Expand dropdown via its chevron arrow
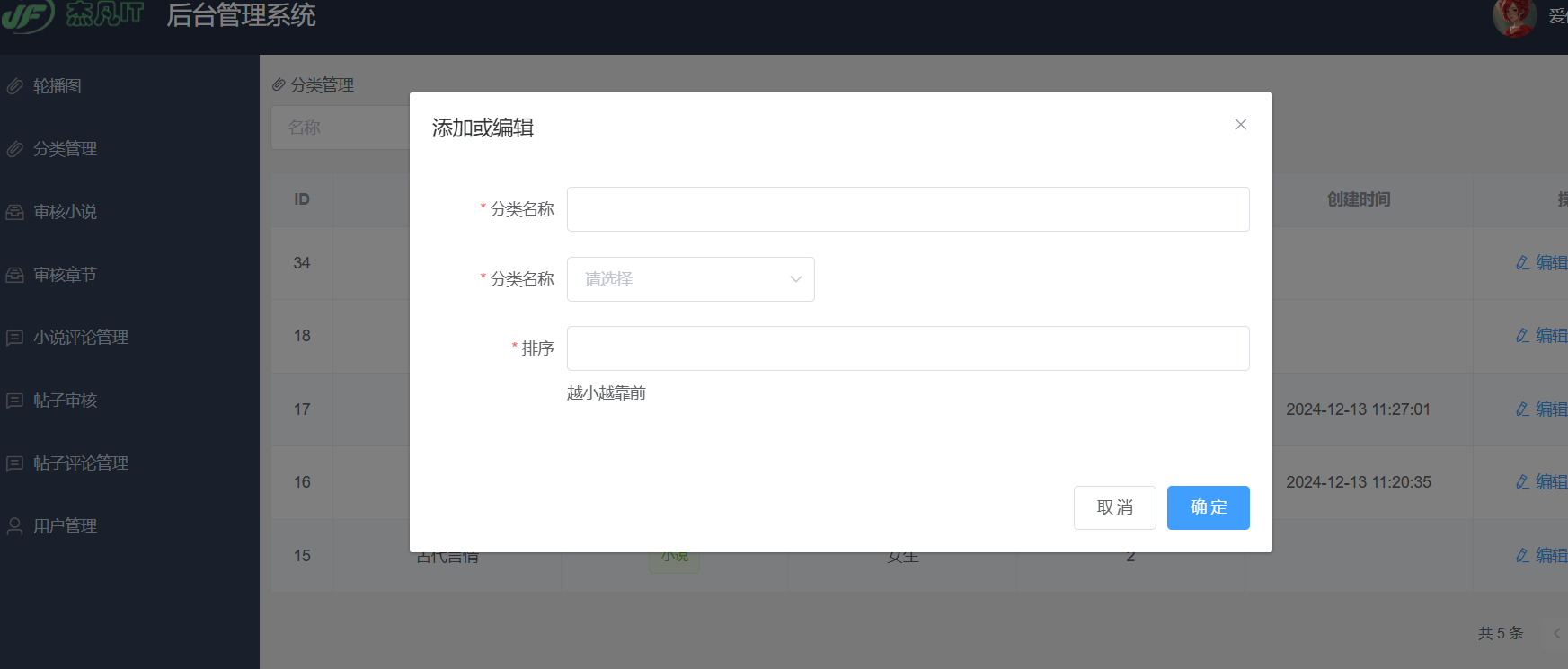Viewport: 1568px width, 669px height. [795, 279]
